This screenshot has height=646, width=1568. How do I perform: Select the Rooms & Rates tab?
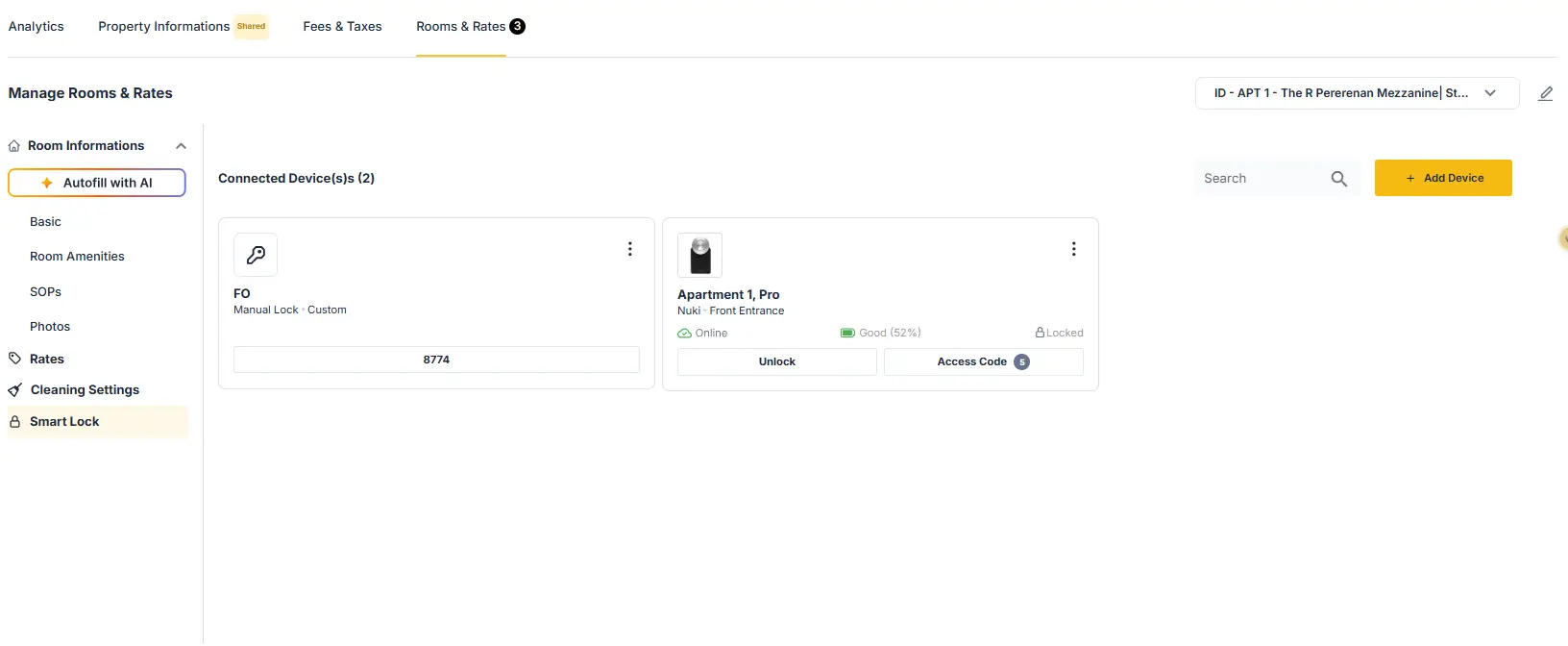tap(461, 27)
